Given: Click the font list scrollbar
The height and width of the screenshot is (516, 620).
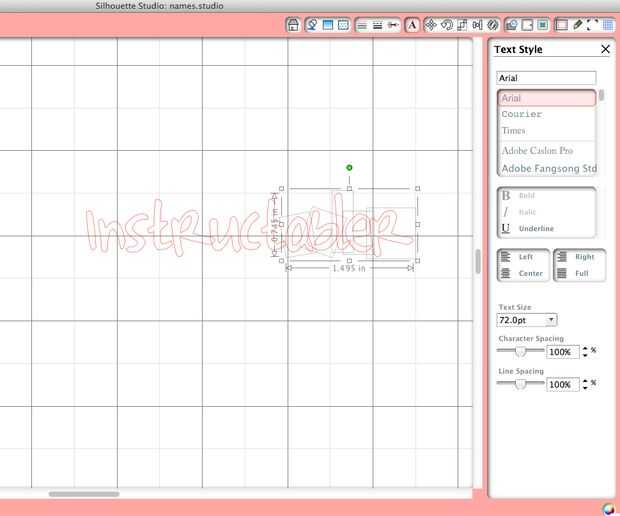Looking at the screenshot, I should pos(601,96).
